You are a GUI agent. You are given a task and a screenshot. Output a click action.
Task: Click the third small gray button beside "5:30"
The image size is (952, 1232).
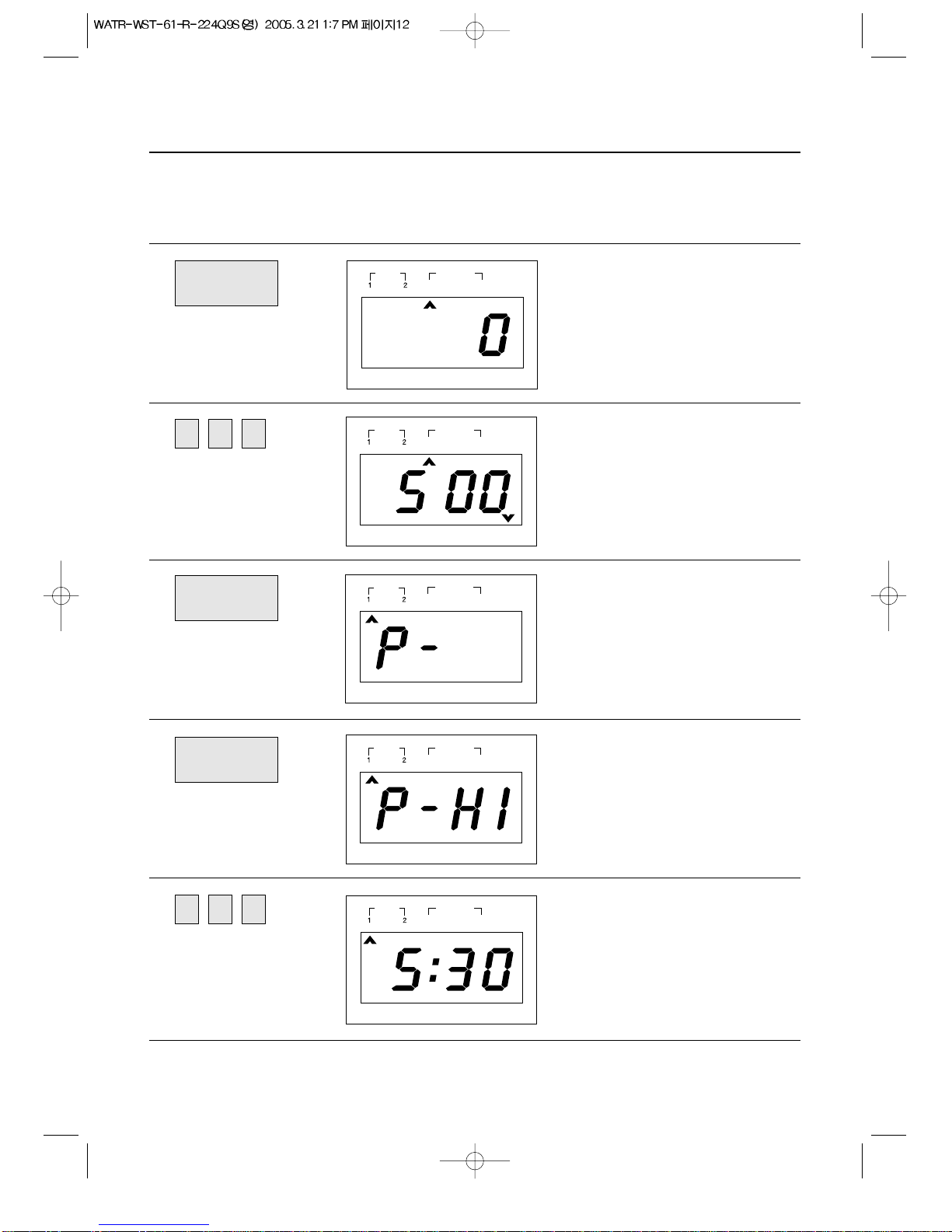click(253, 909)
